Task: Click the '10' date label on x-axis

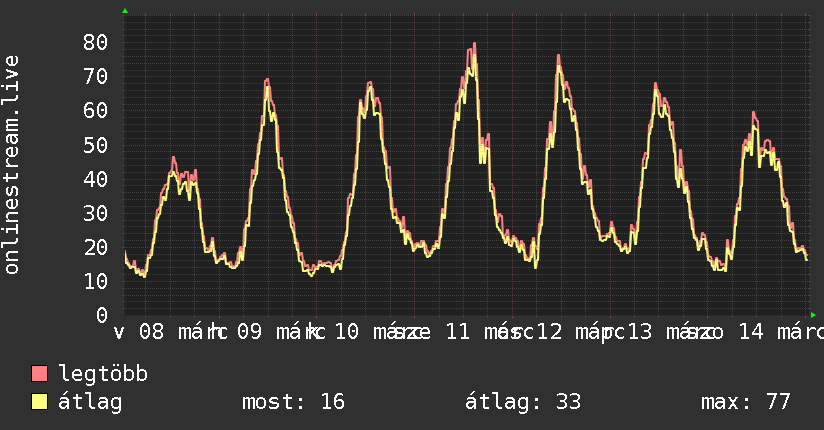Action: click(347, 332)
